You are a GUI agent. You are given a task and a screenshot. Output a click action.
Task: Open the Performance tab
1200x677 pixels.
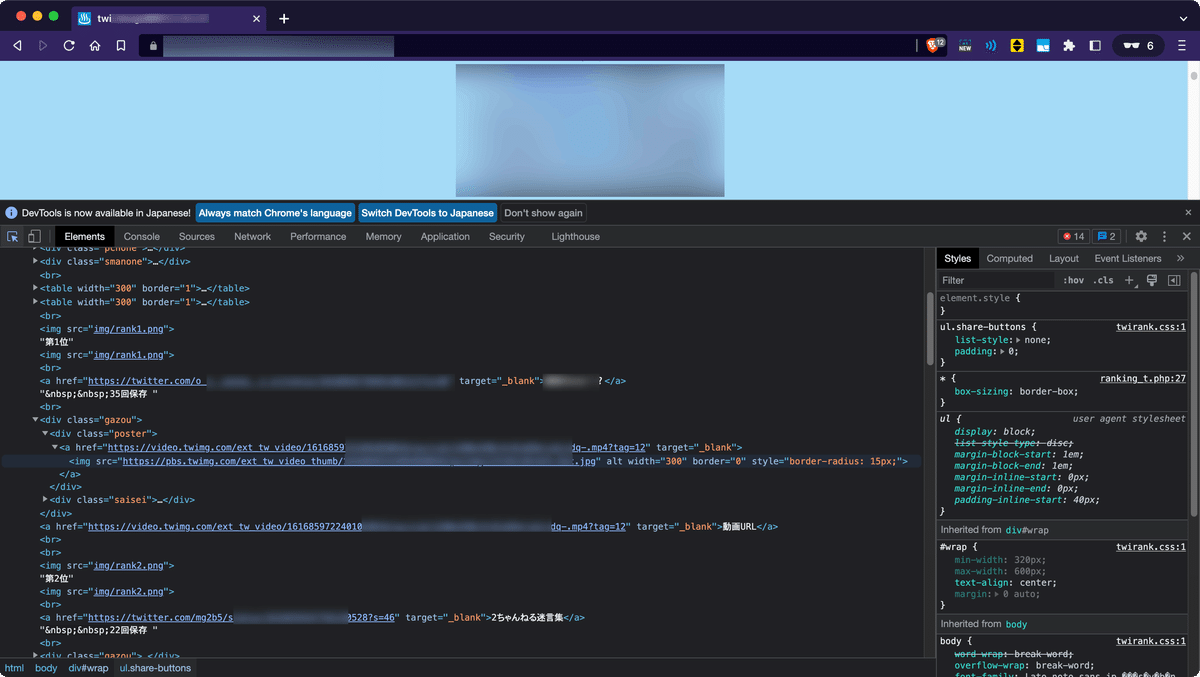coord(318,237)
